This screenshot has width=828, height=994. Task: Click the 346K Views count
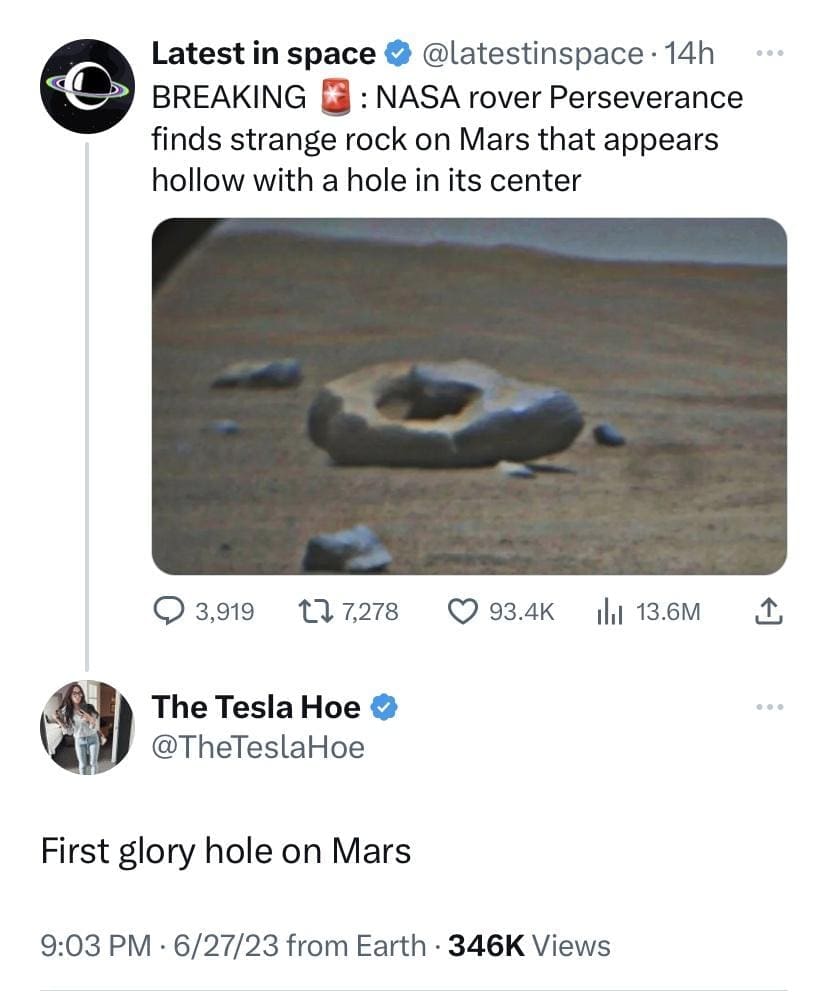[x=529, y=945]
